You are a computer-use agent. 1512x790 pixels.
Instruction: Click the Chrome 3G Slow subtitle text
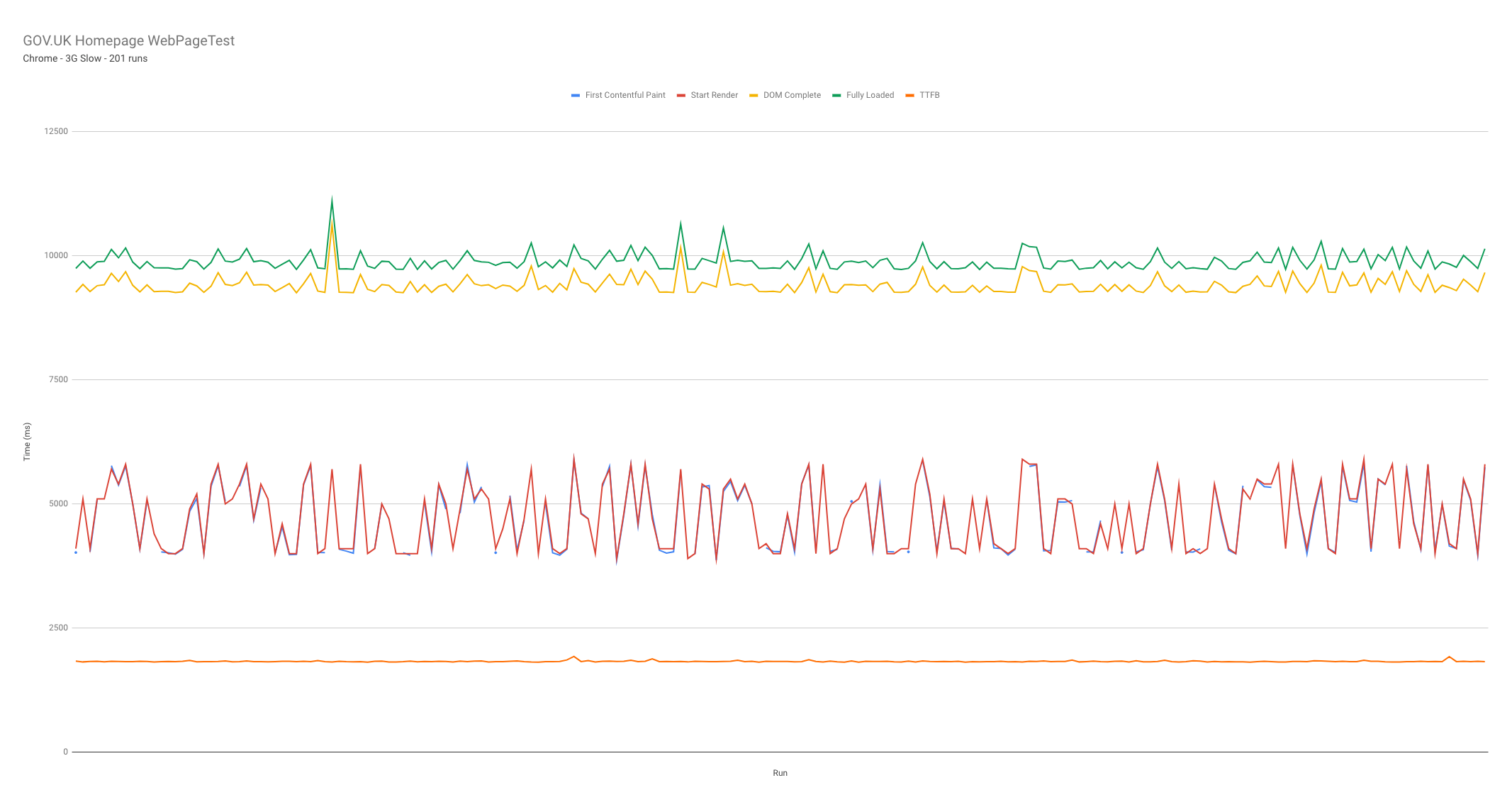pos(85,58)
